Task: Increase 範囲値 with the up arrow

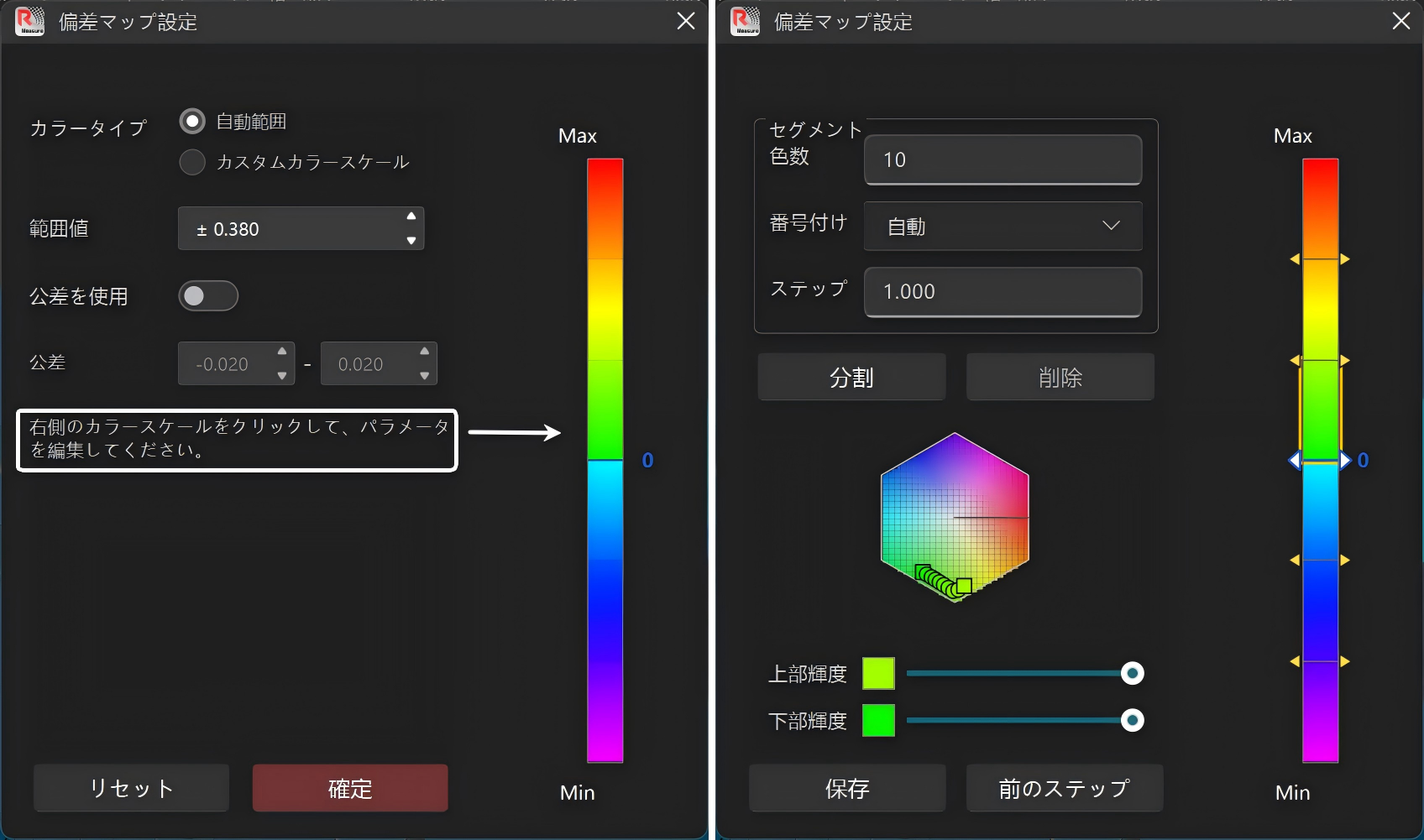Action: 411,217
